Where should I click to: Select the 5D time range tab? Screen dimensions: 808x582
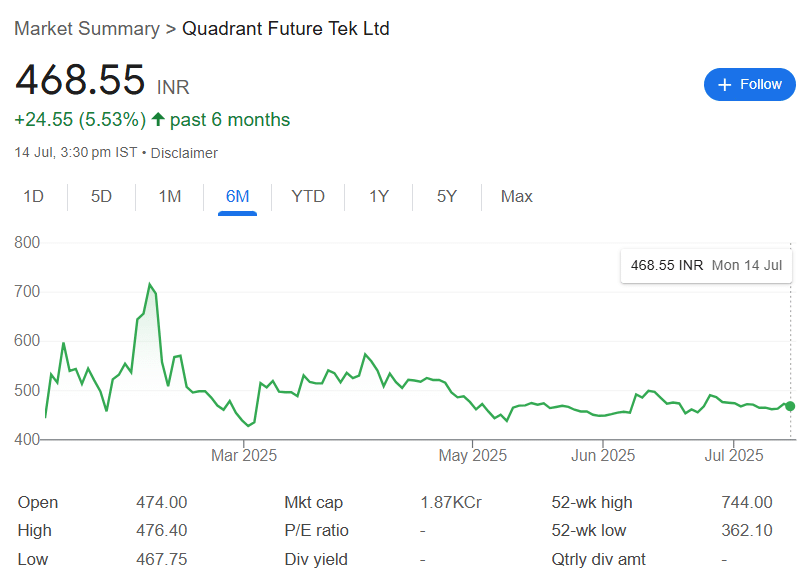101,196
